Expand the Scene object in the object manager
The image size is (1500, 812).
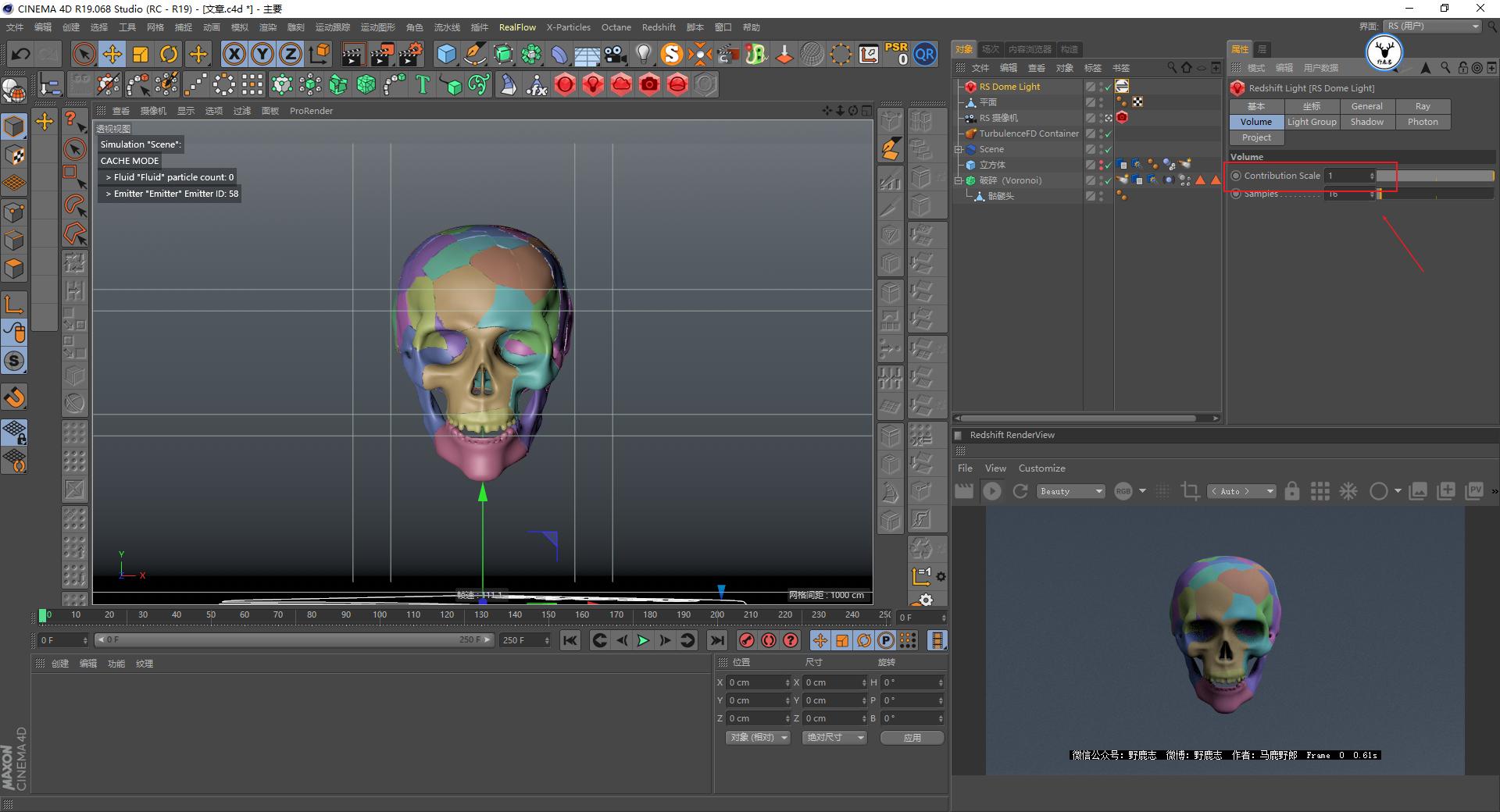[x=959, y=149]
